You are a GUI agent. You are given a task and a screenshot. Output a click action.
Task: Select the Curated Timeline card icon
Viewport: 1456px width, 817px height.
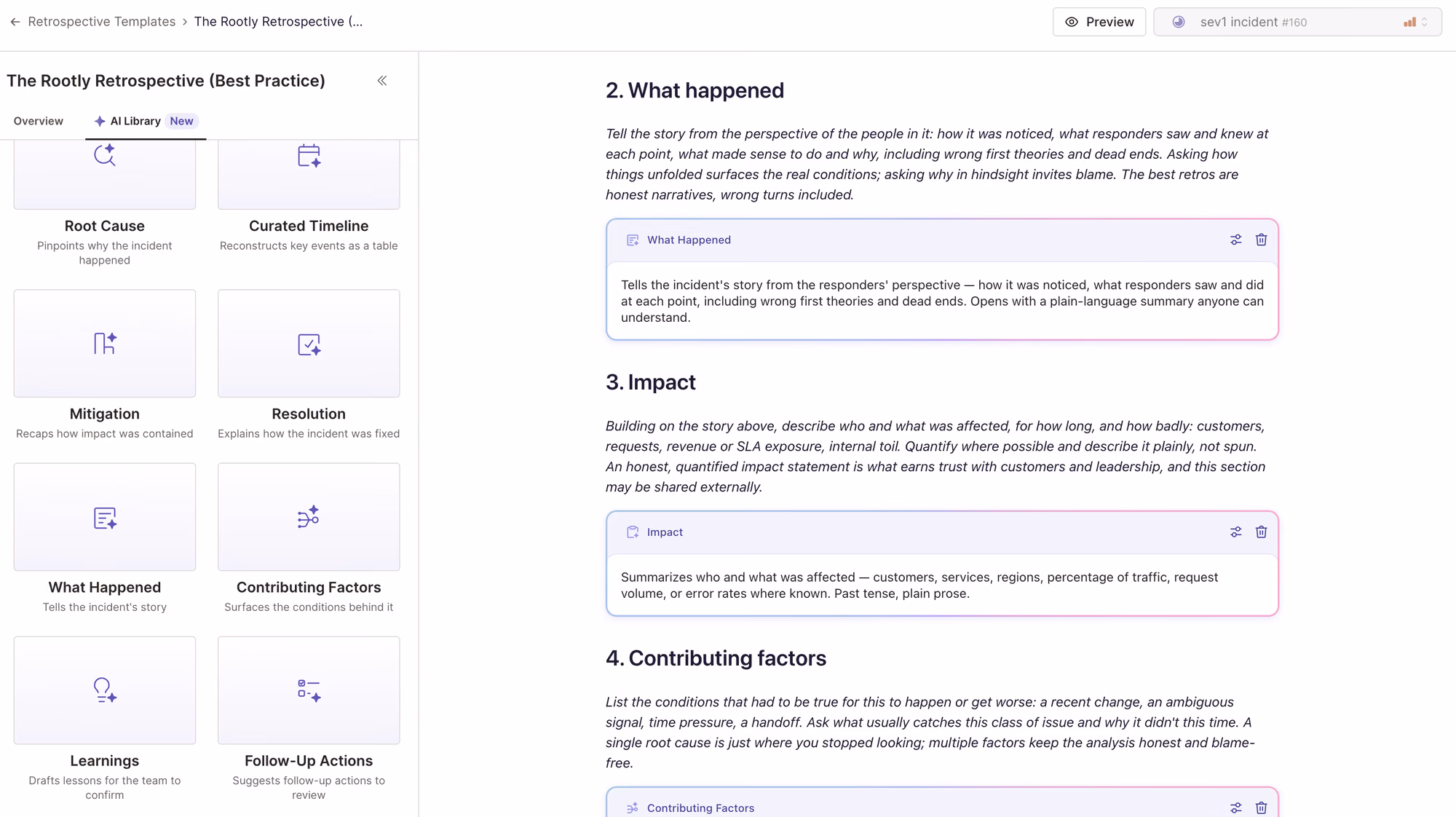coord(309,156)
